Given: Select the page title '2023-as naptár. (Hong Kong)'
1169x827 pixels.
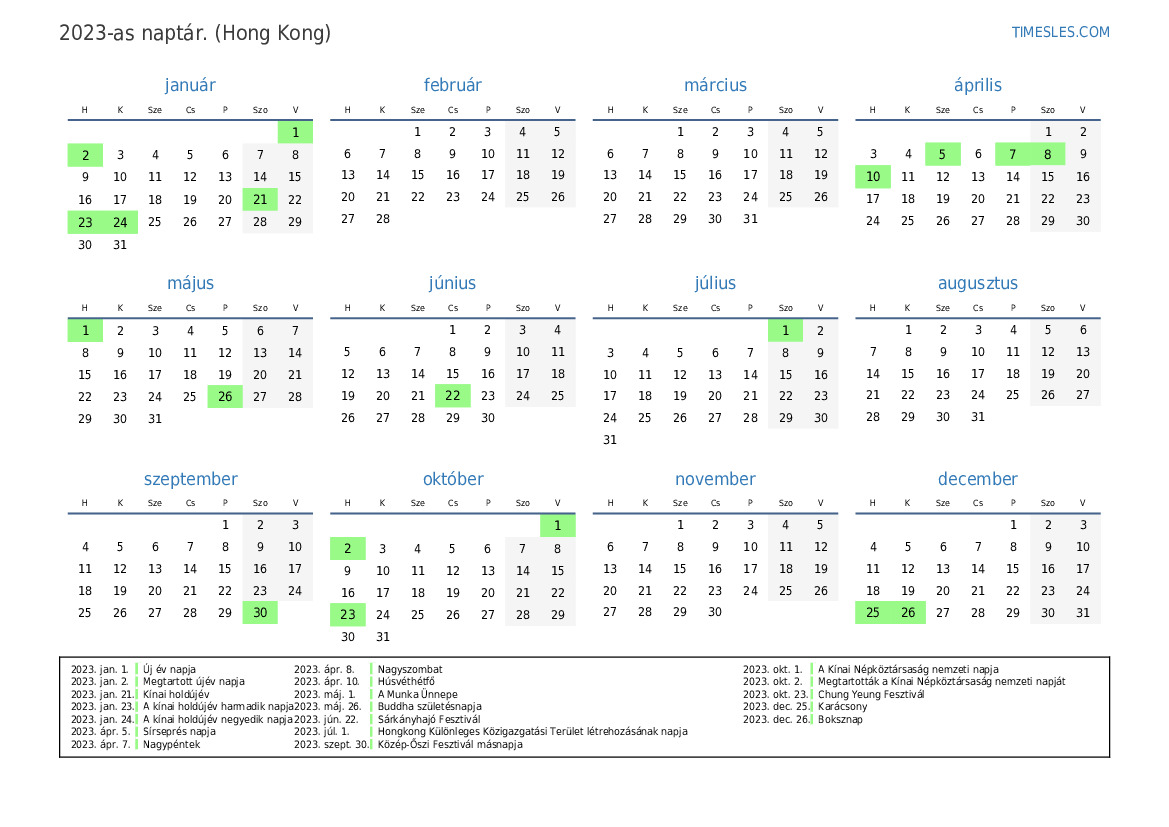Looking at the screenshot, I should pos(195,34).
